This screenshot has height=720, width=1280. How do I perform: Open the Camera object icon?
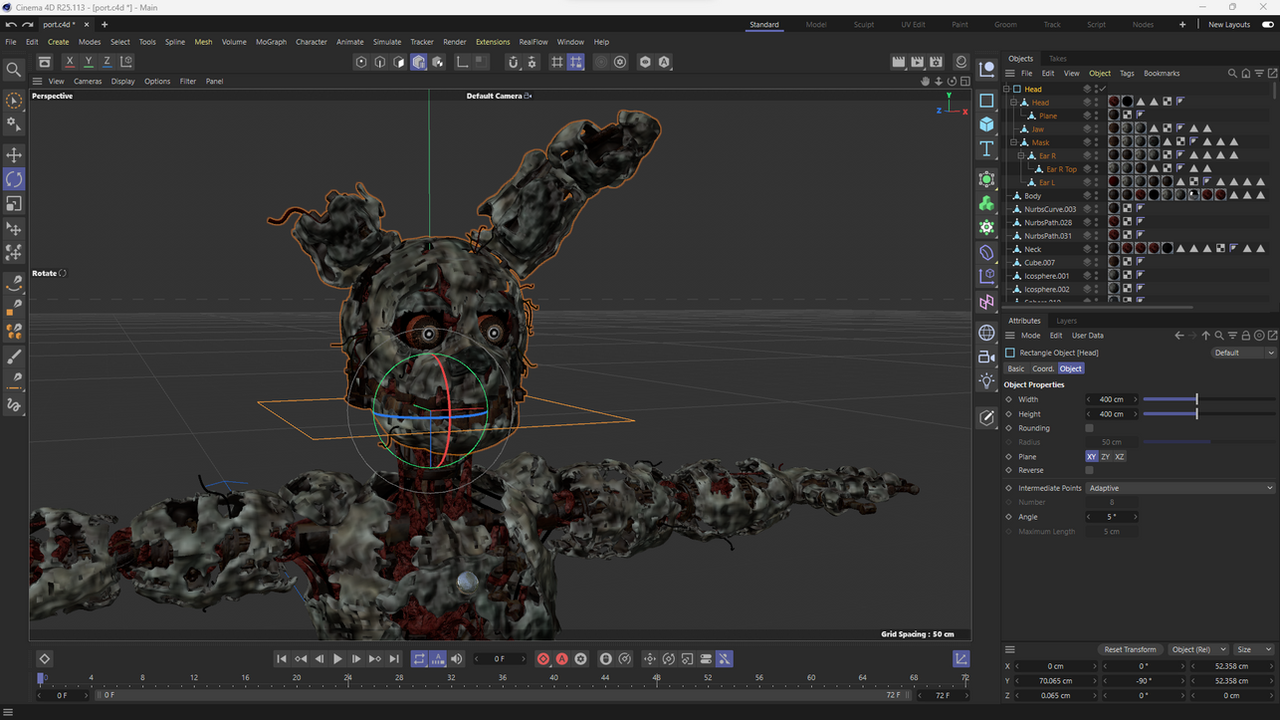987,357
